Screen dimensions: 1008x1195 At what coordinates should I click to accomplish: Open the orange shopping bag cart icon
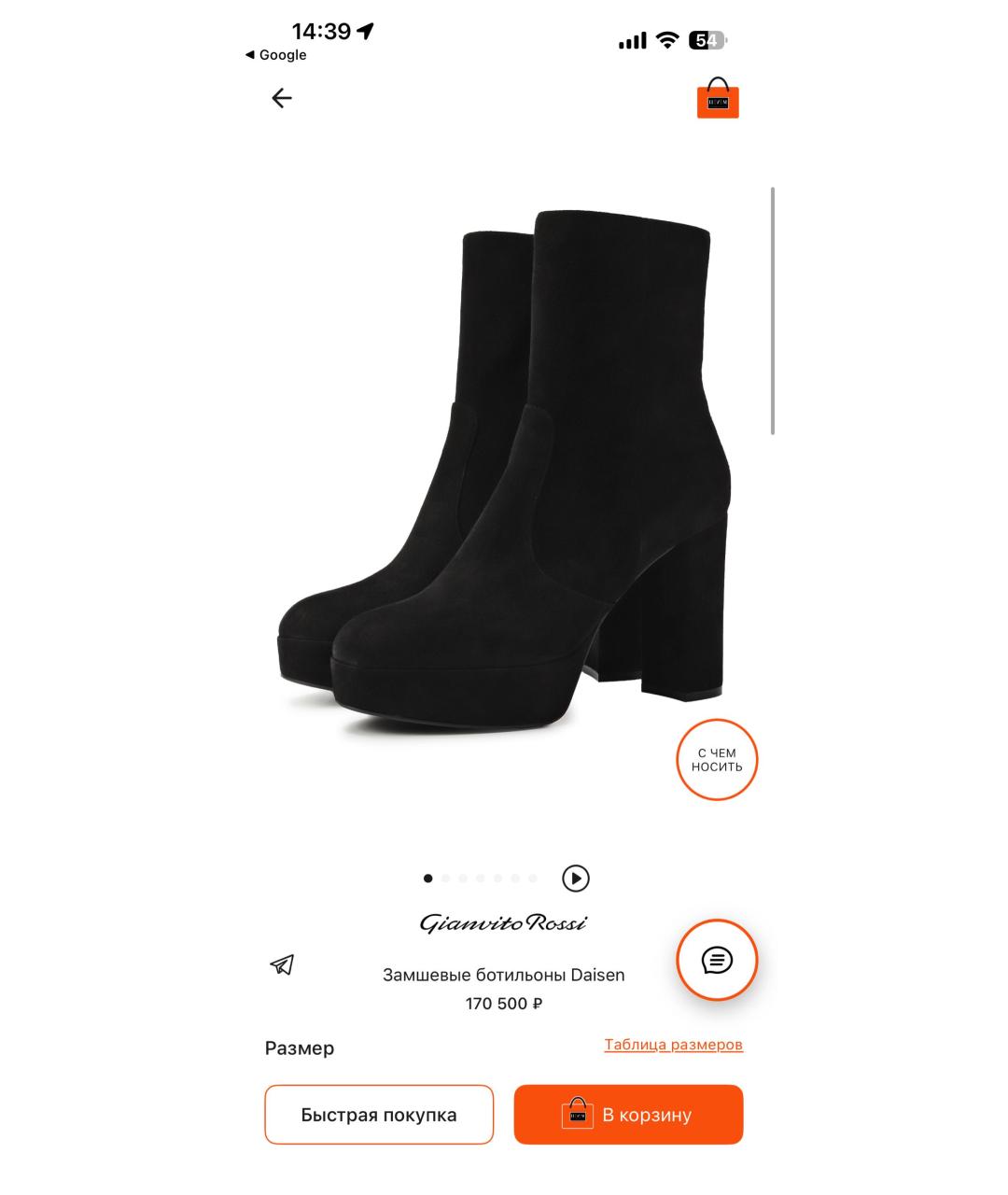718,98
